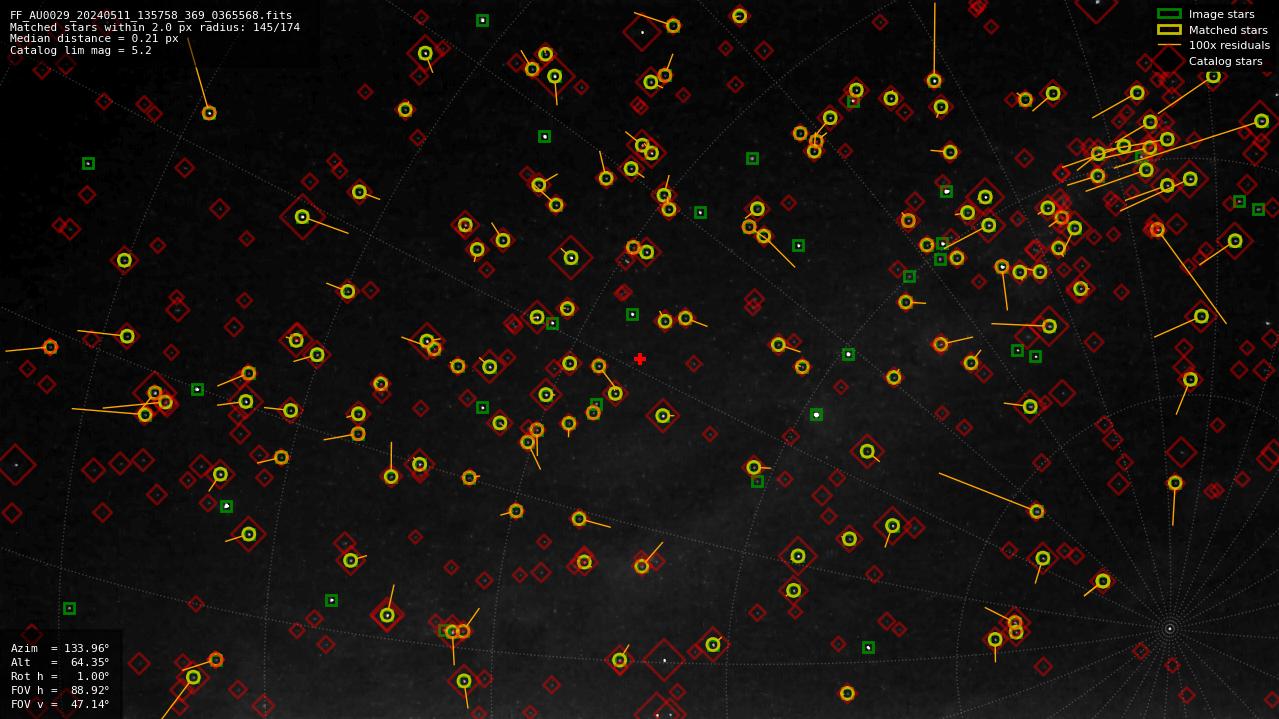Click the yellow Matched stars legend box
This screenshot has width=1279, height=719.
[1169, 30]
